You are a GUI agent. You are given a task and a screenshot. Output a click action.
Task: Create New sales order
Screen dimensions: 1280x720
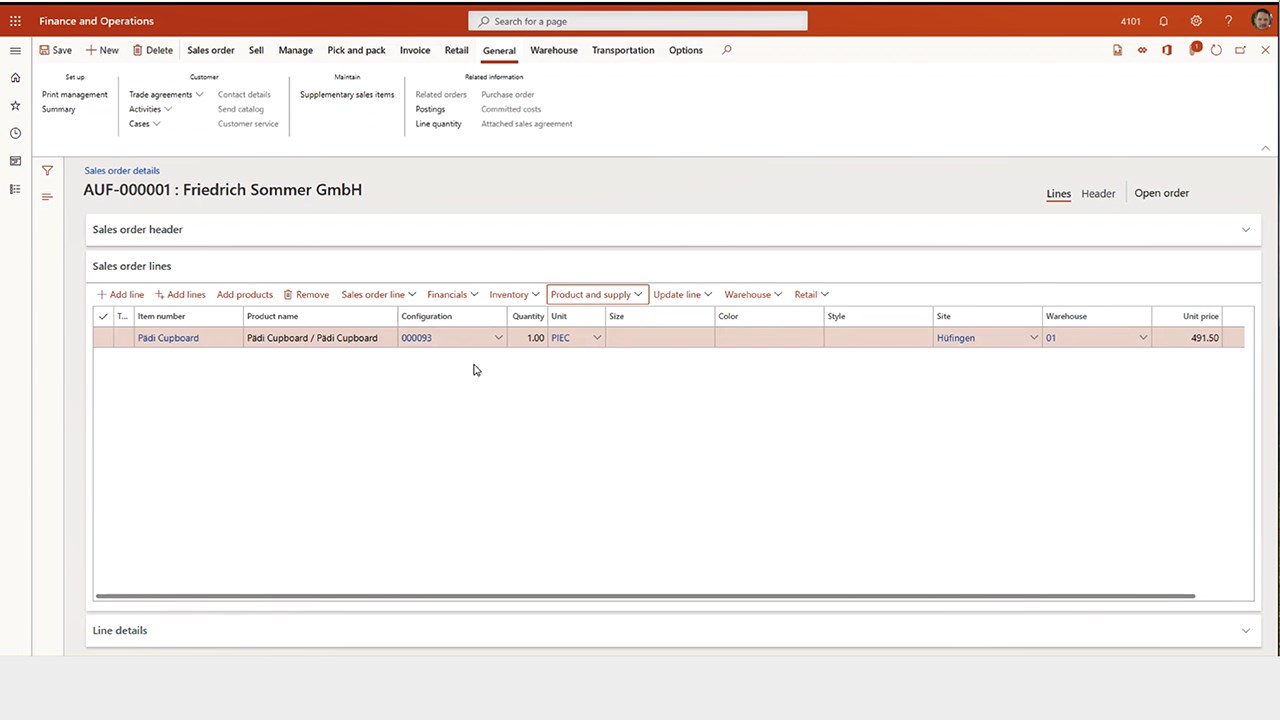point(102,50)
